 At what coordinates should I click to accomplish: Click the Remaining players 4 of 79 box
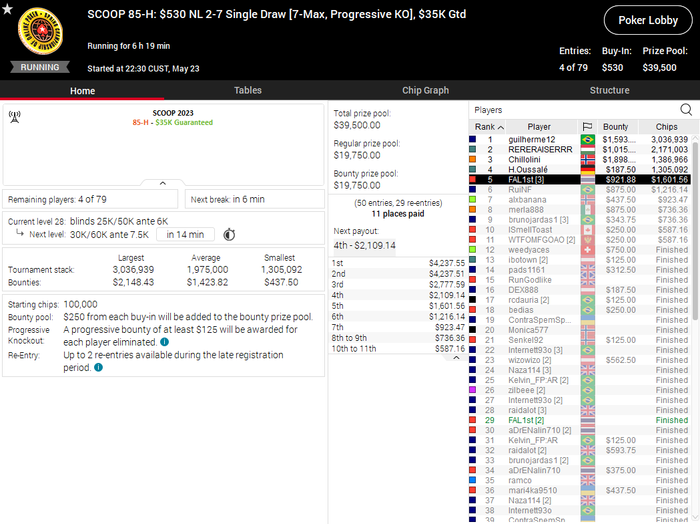(x=90, y=199)
